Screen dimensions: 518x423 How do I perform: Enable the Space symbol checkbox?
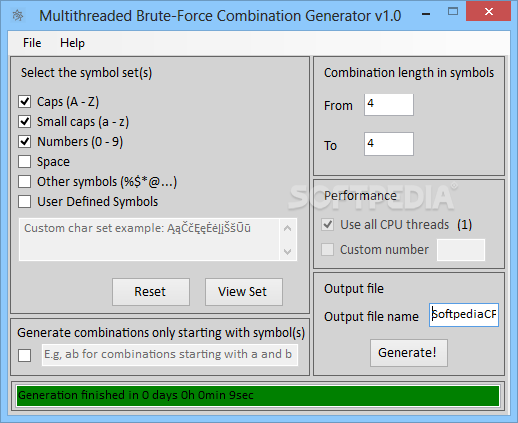tap(25, 162)
